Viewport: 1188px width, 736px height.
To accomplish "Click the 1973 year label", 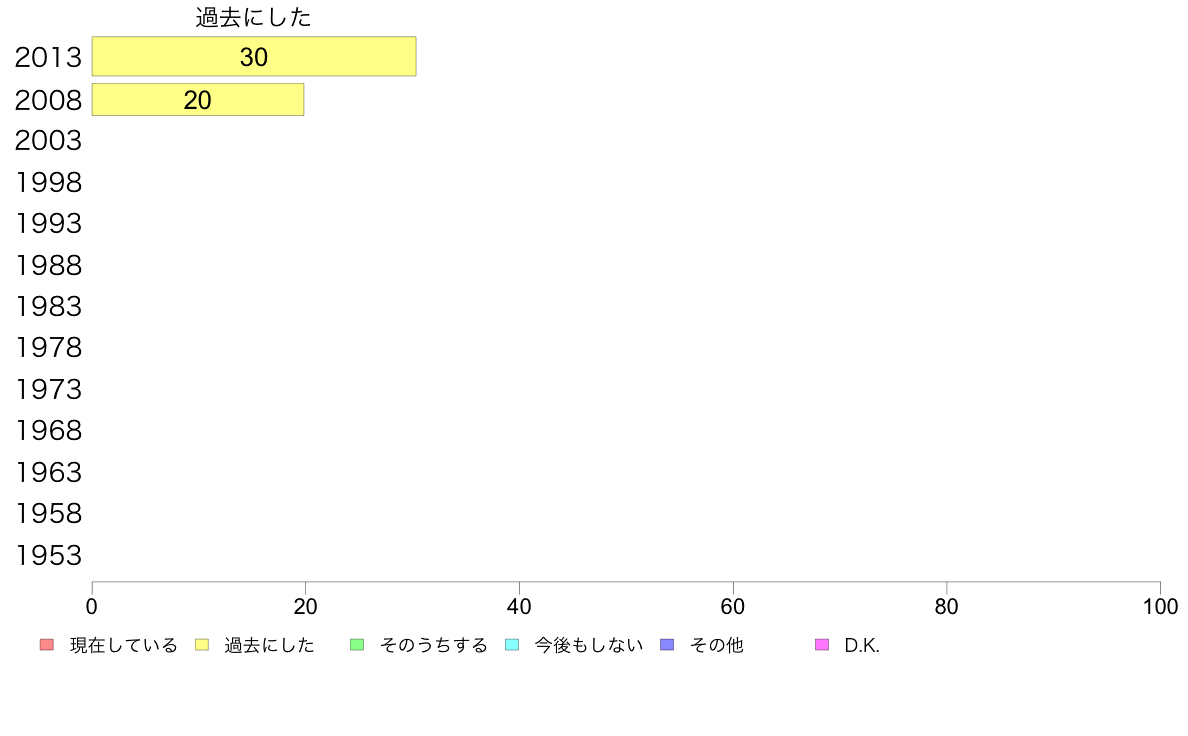I will [x=48, y=390].
